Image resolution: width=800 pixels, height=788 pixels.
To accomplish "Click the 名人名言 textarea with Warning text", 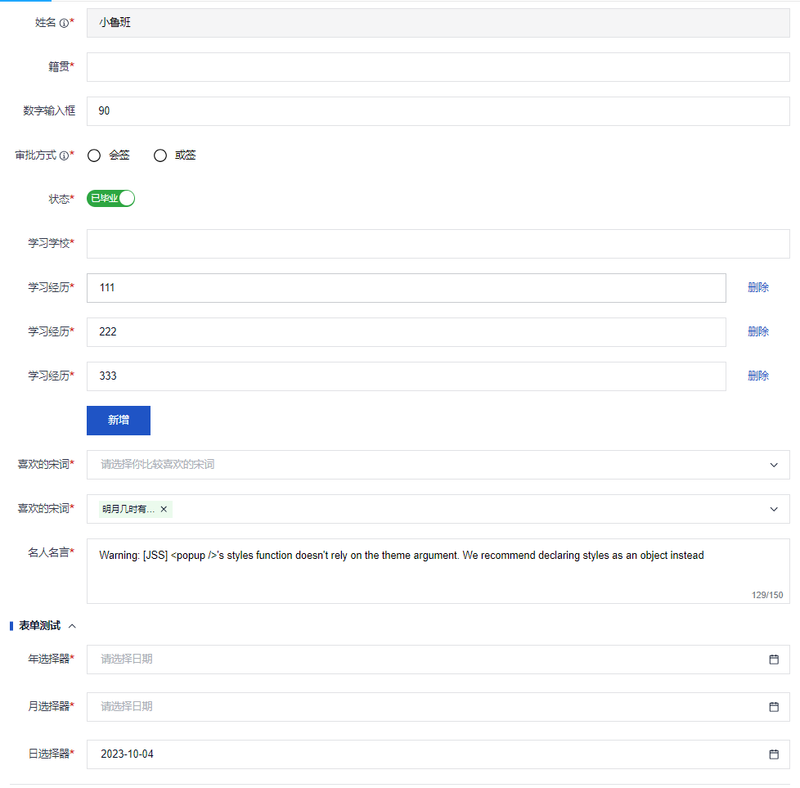I will [x=438, y=571].
